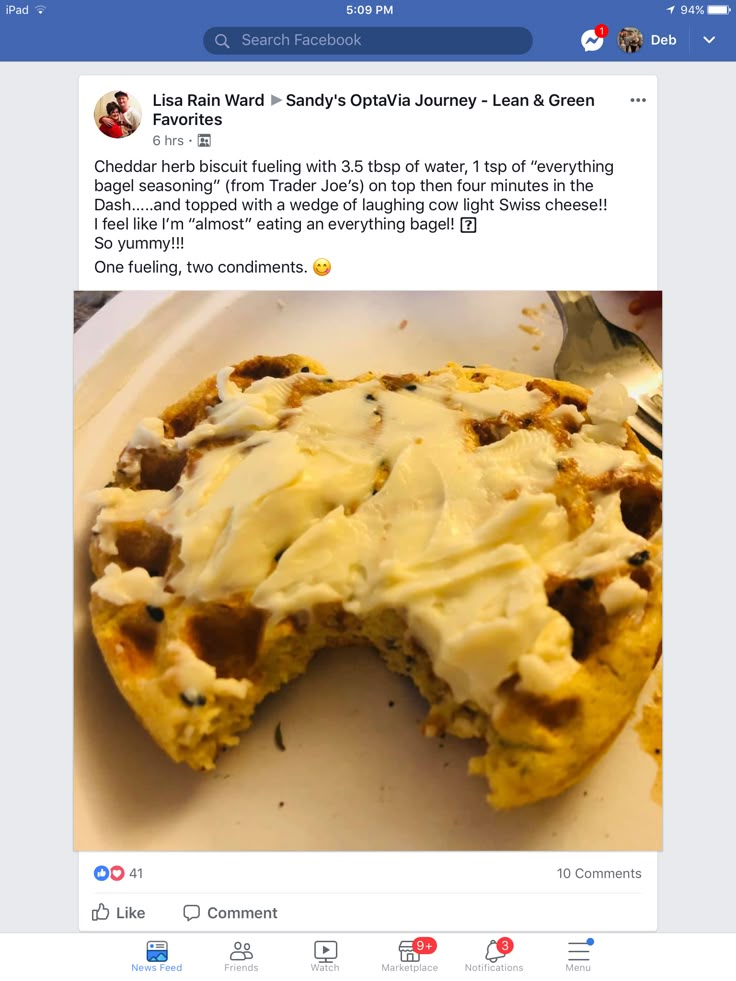Switch to the Friends tab

coord(241,956)
